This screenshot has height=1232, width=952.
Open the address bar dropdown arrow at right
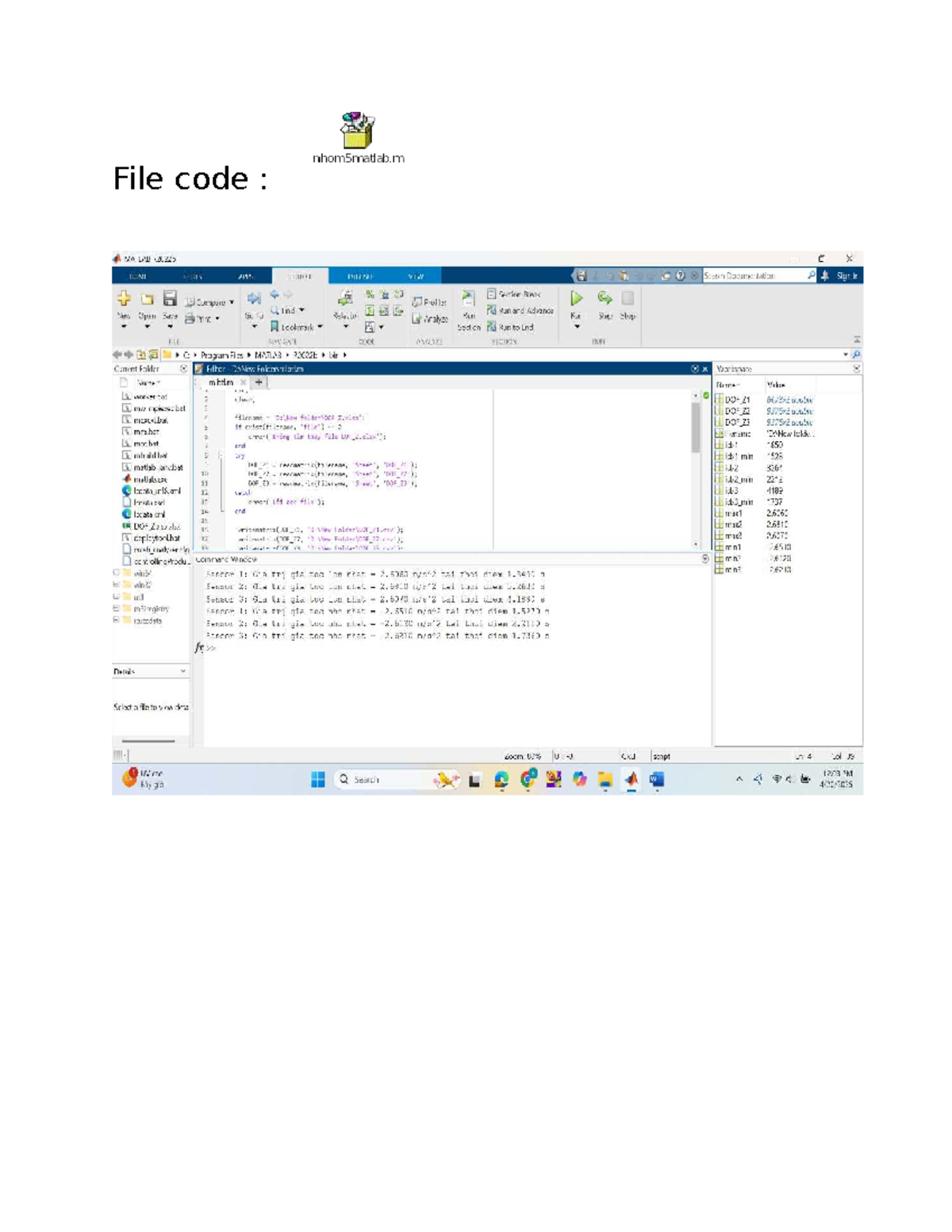coord(846,355)
